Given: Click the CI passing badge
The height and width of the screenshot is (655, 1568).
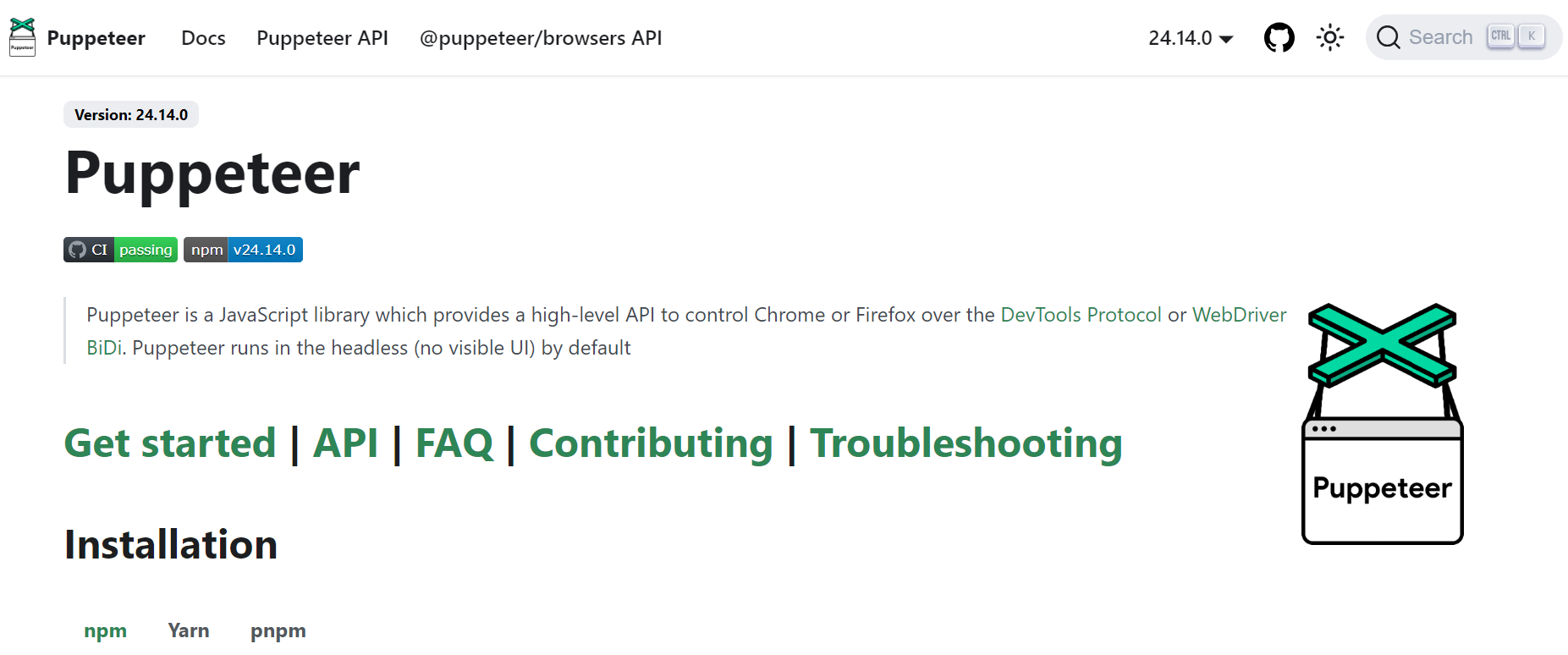Looking at the screenshot, I should [120, 250].
